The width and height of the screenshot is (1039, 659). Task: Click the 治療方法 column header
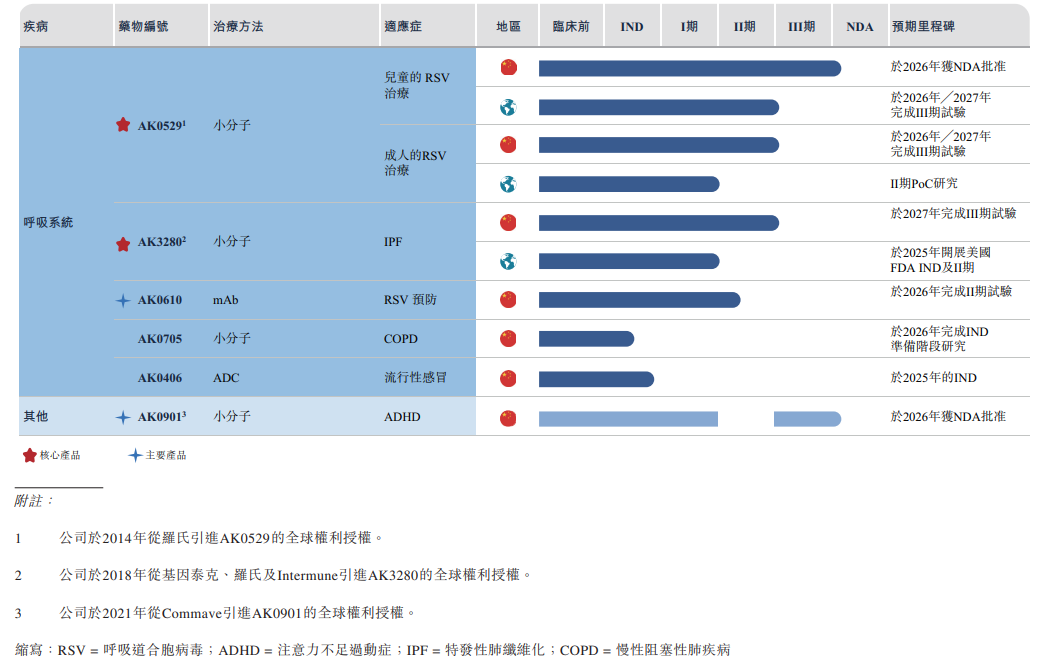[239, 26]
